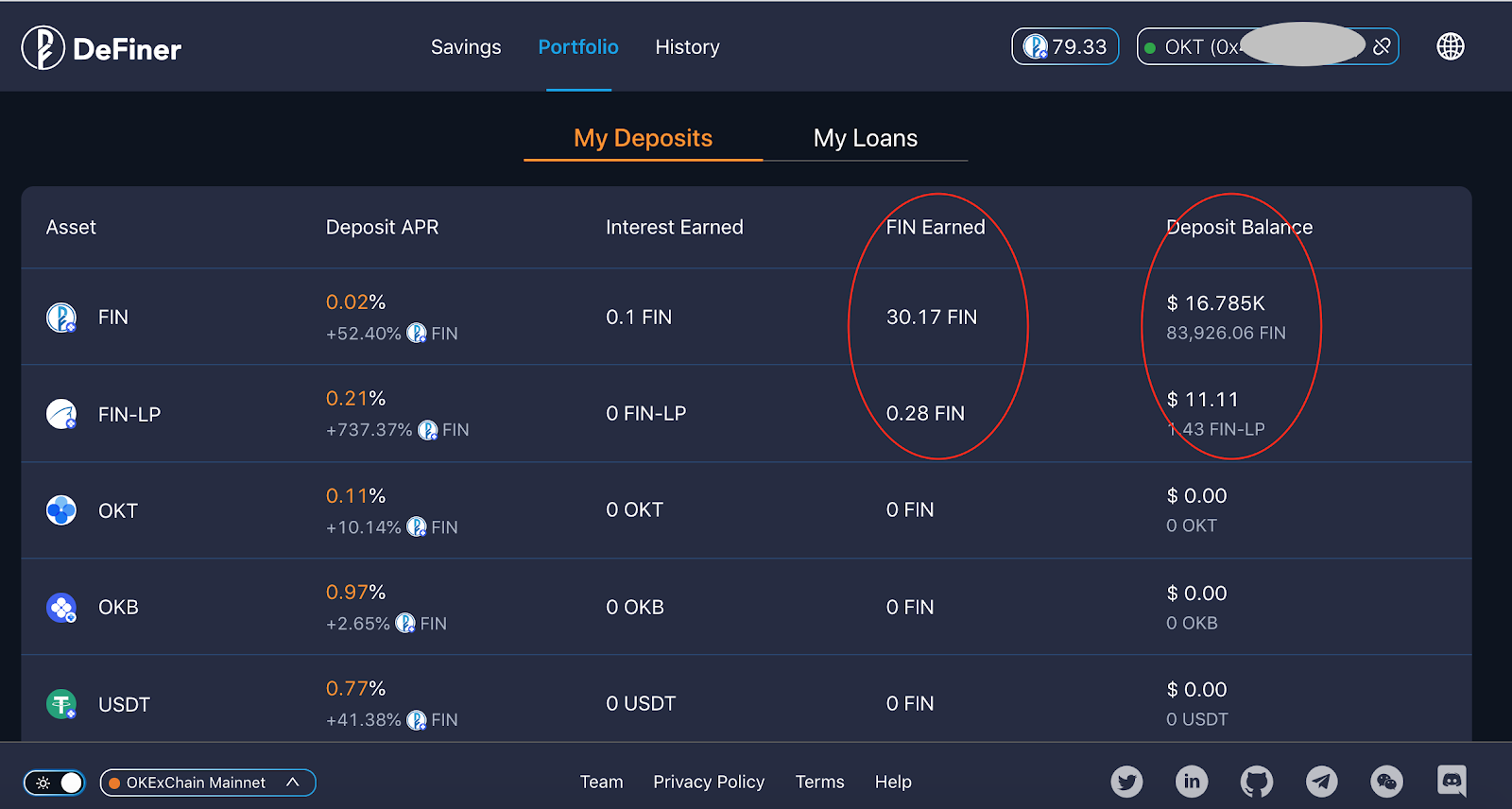This screenshot has height=809, width=1512.
Task: Click the DeFiner logo
Action: (x=101, y=47)
